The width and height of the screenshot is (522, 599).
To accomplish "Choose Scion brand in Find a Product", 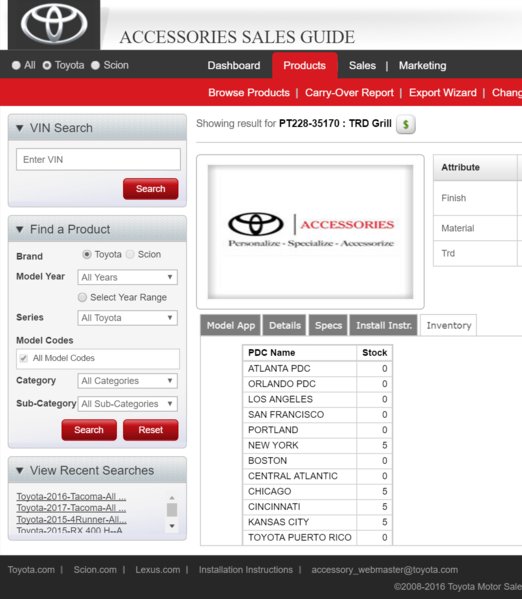I will pyautogui.click(x=130, y=254).
